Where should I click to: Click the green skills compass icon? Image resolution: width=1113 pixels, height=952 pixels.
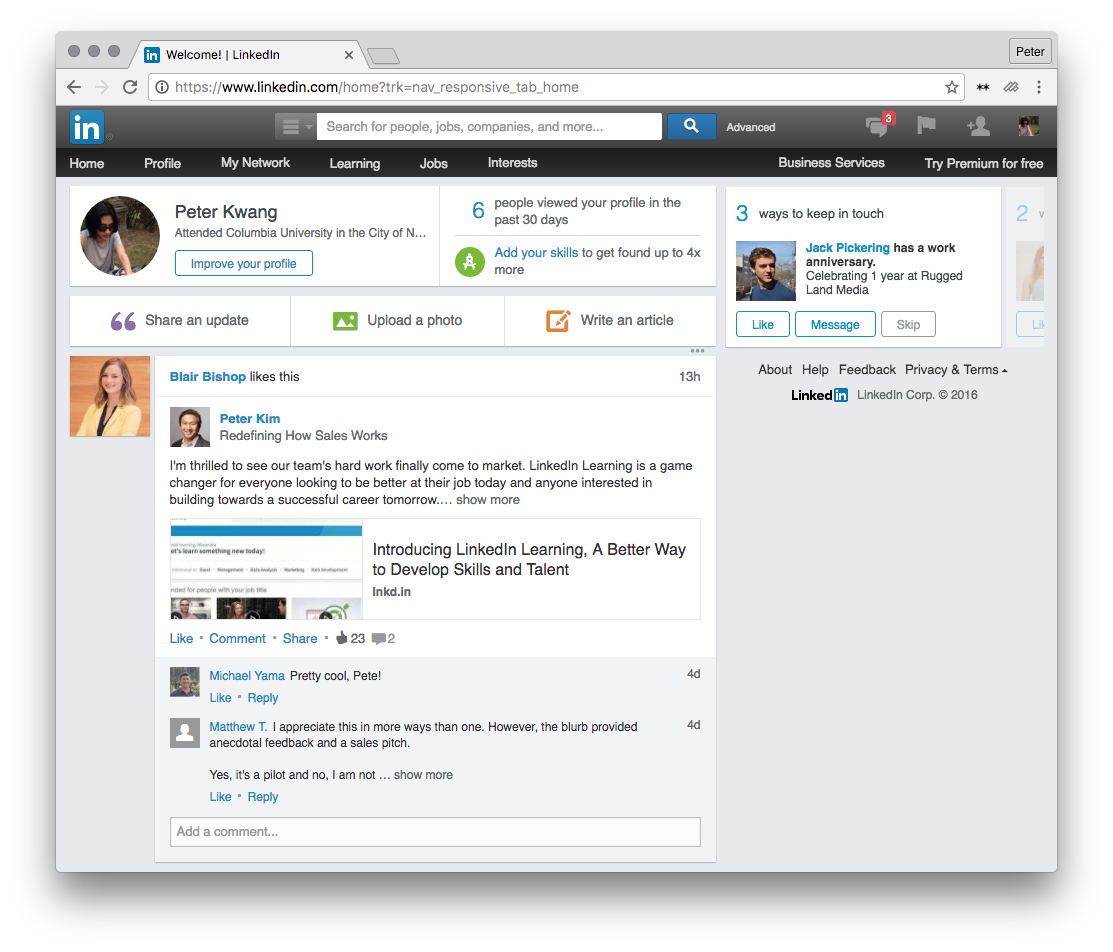(x=469, y=262)
